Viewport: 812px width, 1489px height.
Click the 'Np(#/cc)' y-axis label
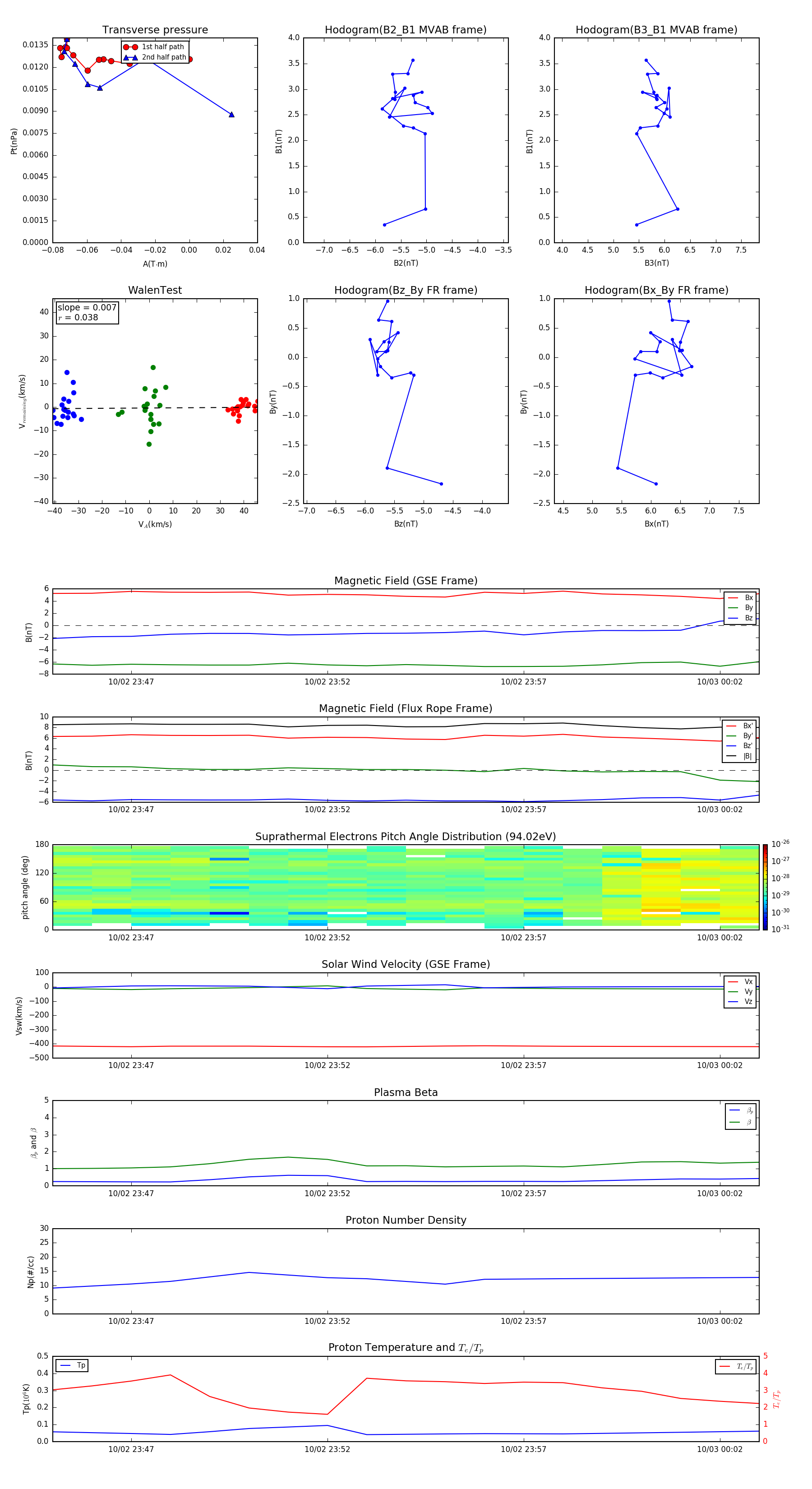(x=31, y=1272)
